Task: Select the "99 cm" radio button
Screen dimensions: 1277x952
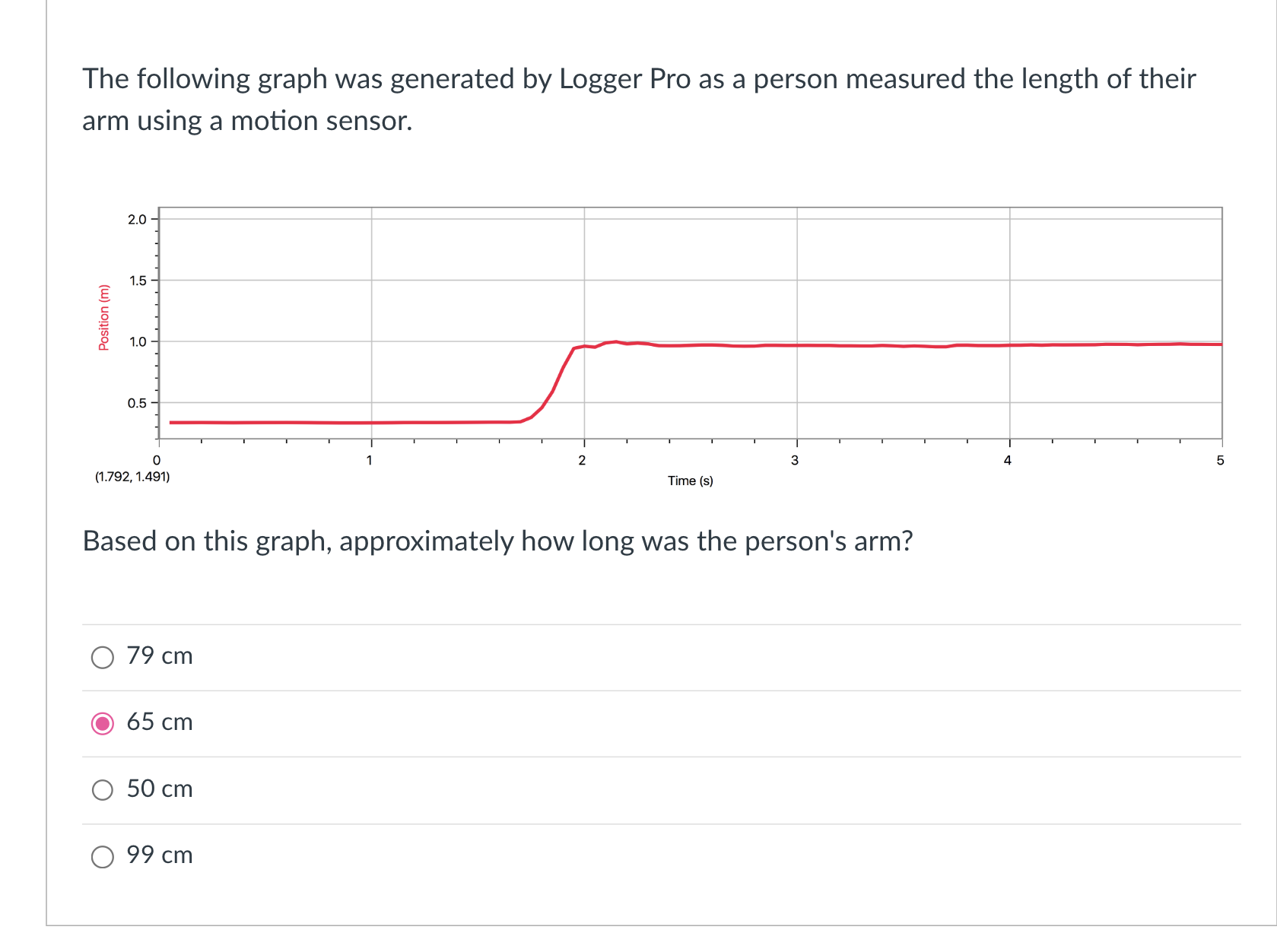Action: pyautogui.click(x=103, y=855)
